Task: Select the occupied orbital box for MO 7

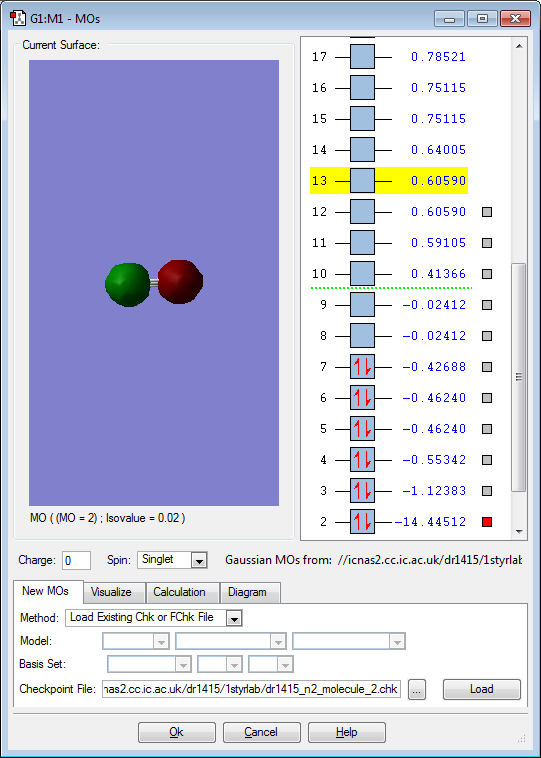Action: 362,367
